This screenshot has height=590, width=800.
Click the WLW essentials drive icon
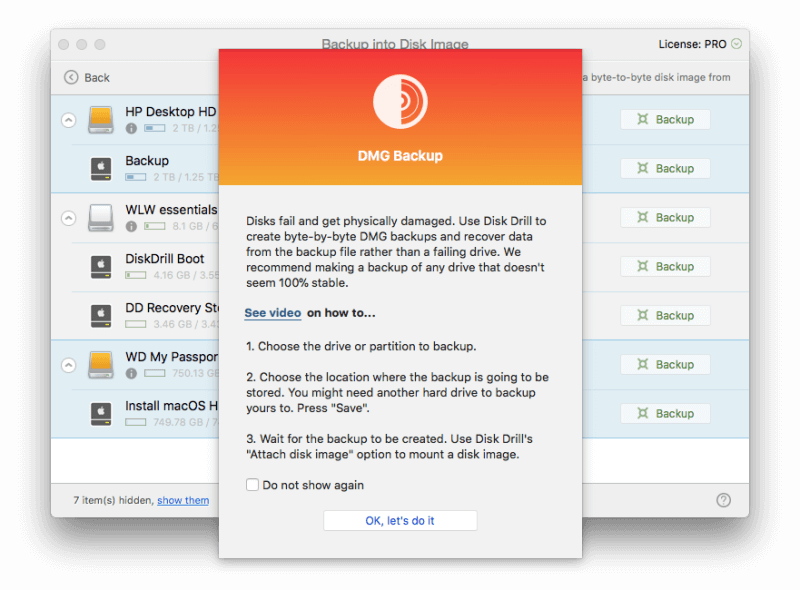(x=101, y=217)
